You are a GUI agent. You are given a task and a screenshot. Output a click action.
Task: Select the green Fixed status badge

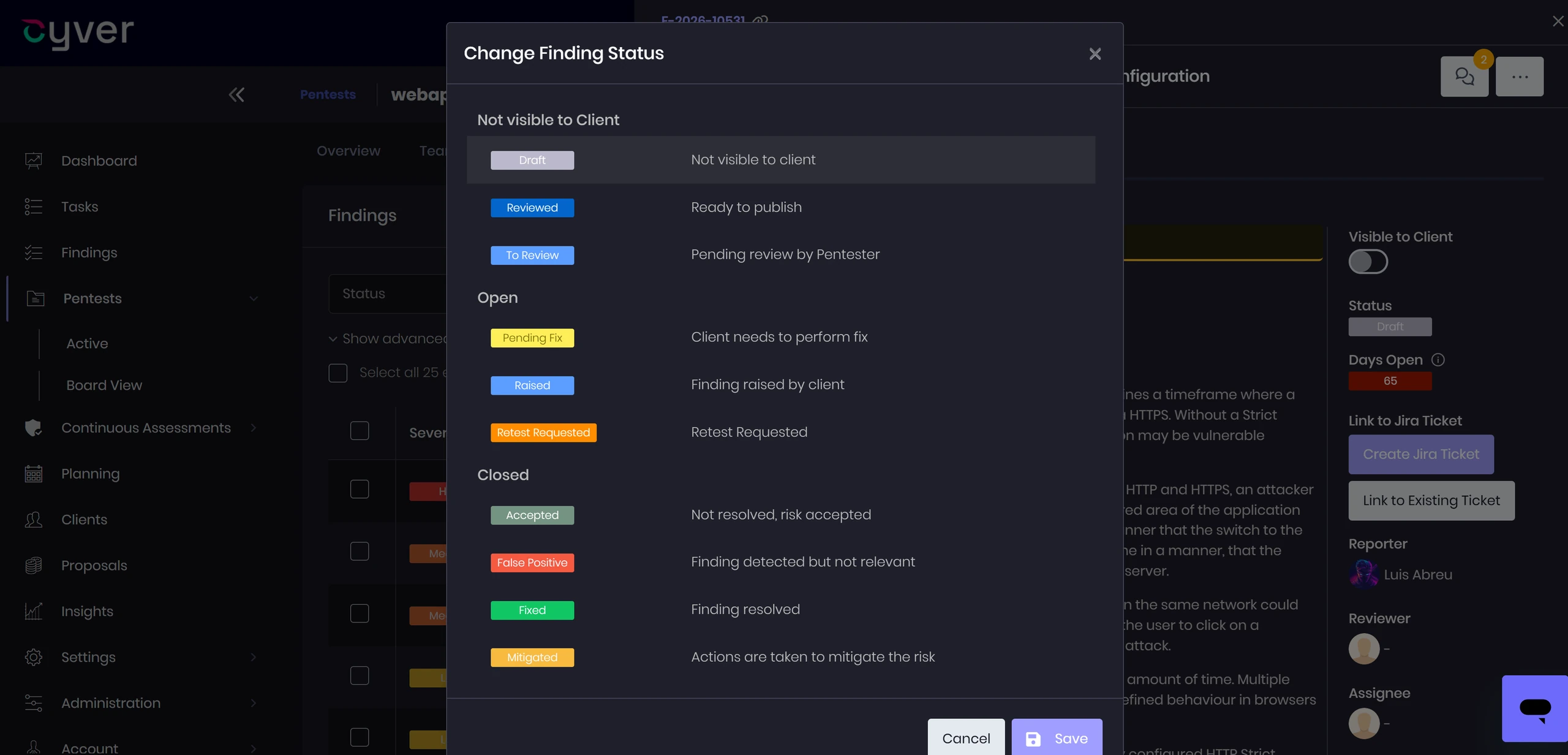[x=532, y=610]
